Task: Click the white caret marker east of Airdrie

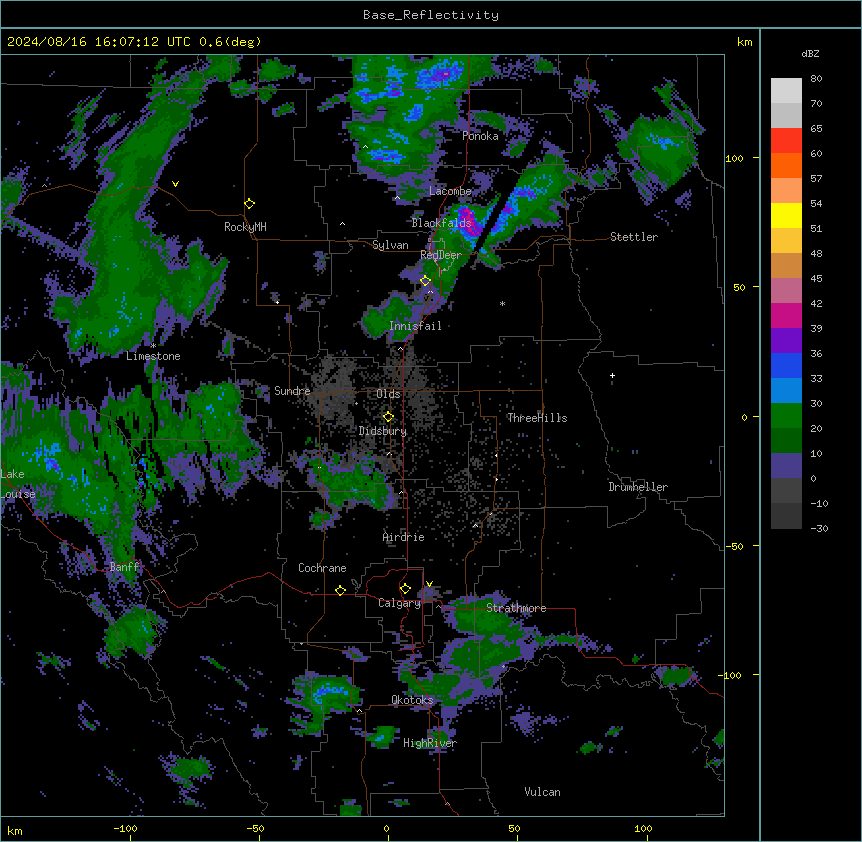Action: point(476,525)
